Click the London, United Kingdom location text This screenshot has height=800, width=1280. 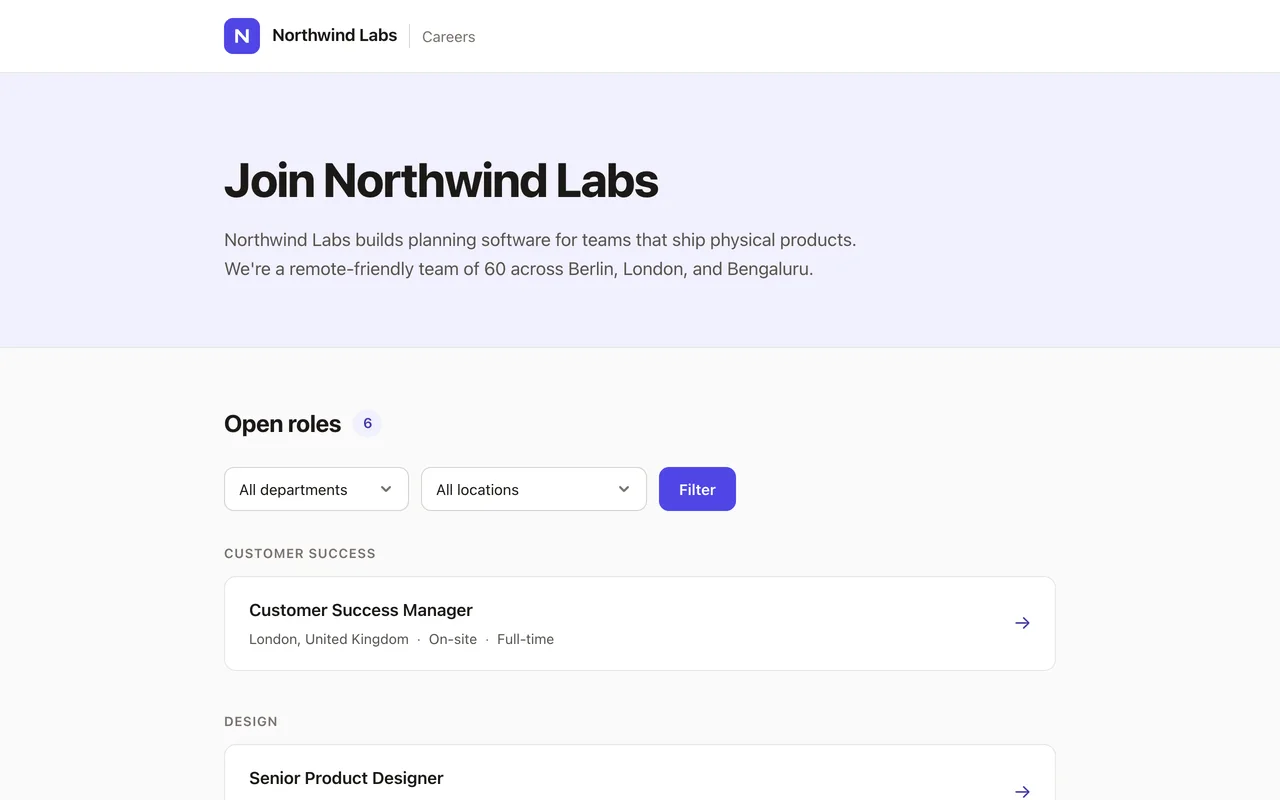[x=329, y=639]
